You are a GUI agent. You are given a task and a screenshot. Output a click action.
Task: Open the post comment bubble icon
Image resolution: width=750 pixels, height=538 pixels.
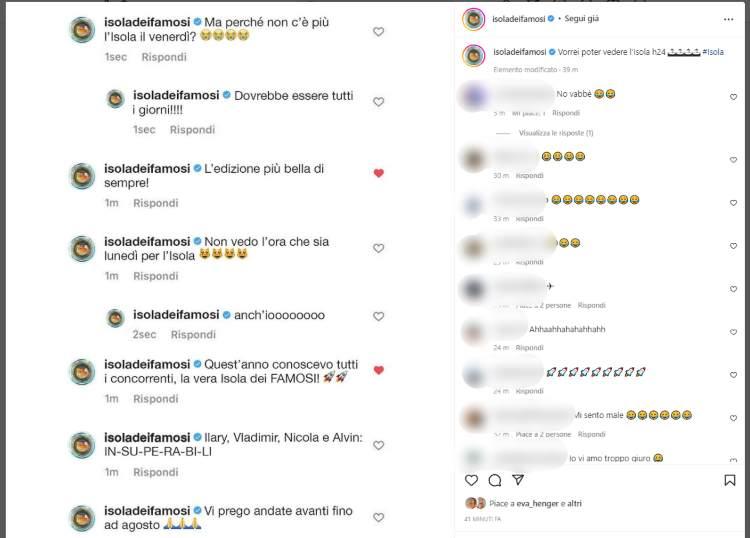pos(495,480)
